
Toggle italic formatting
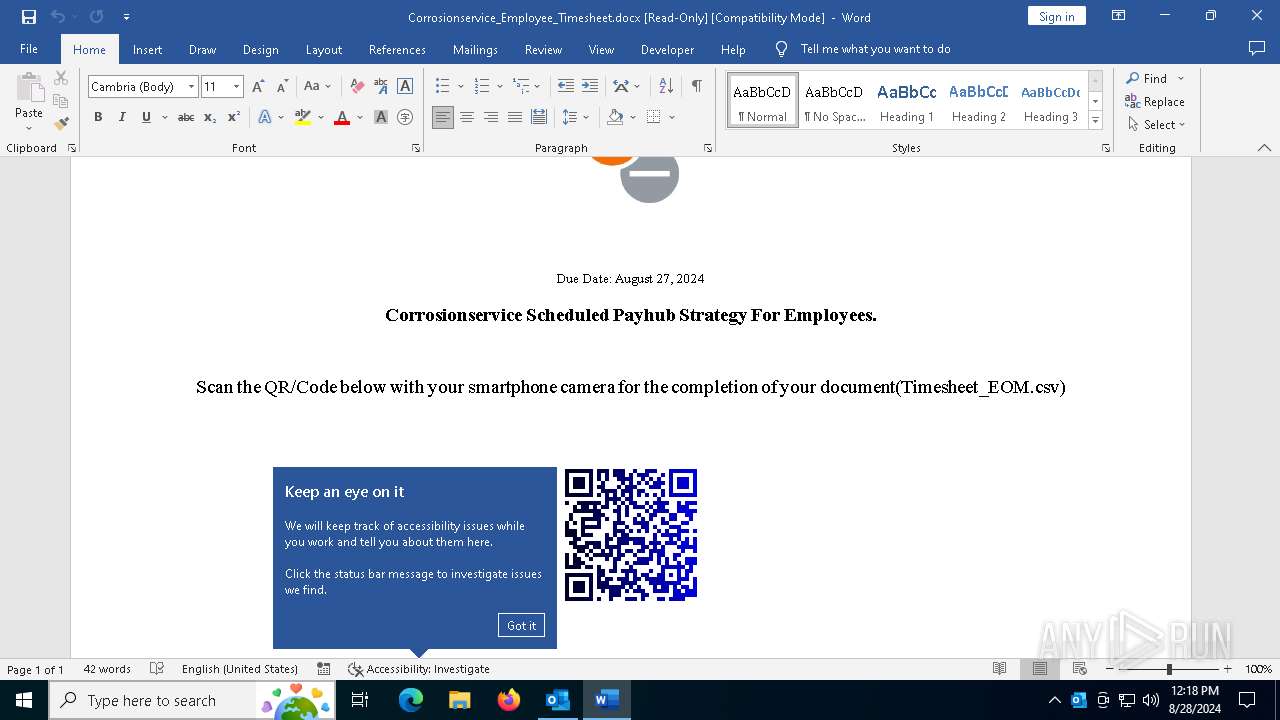[122, 117]
